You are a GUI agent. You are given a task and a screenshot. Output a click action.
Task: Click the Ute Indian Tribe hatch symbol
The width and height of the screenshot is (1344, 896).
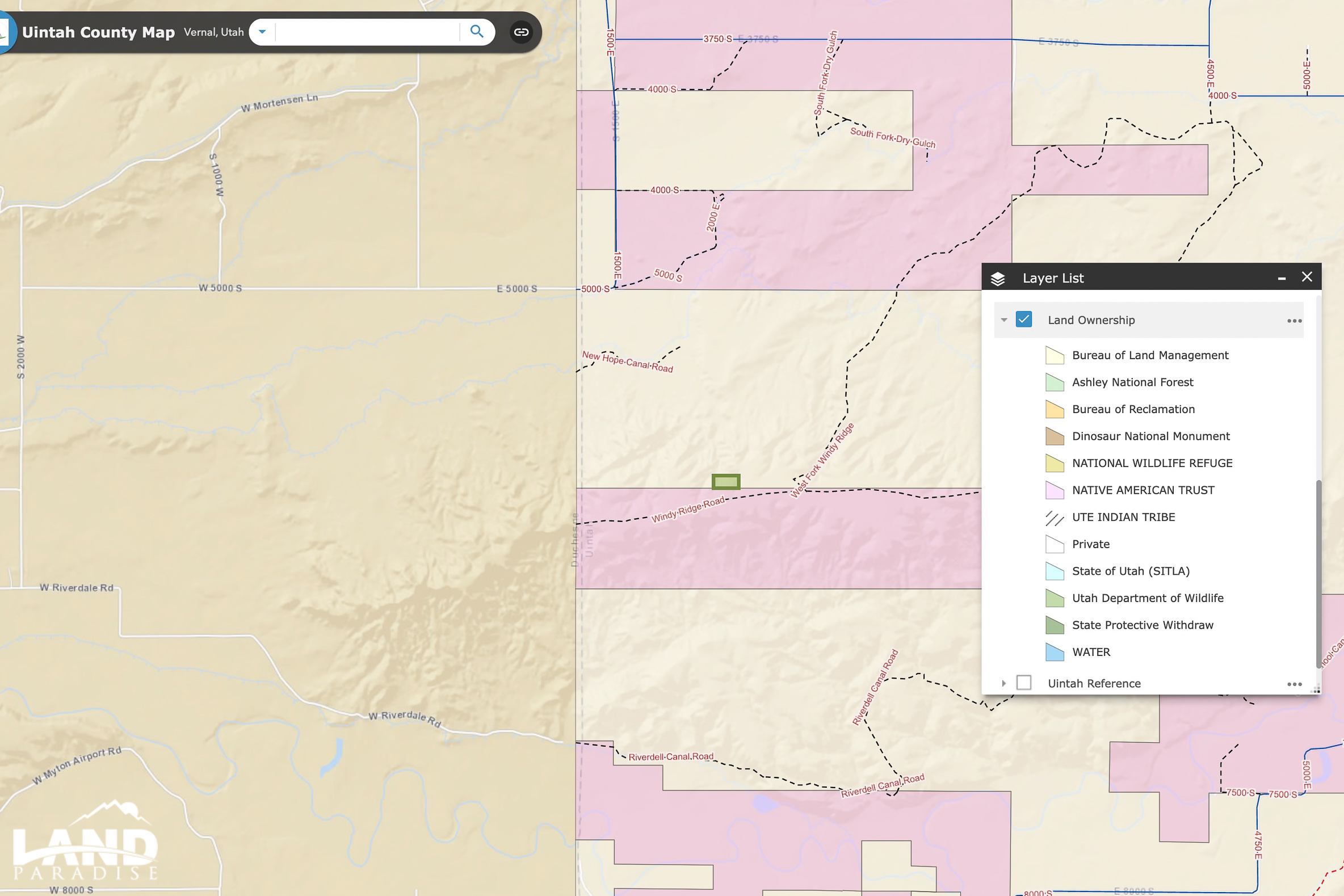click(1055, 518)
